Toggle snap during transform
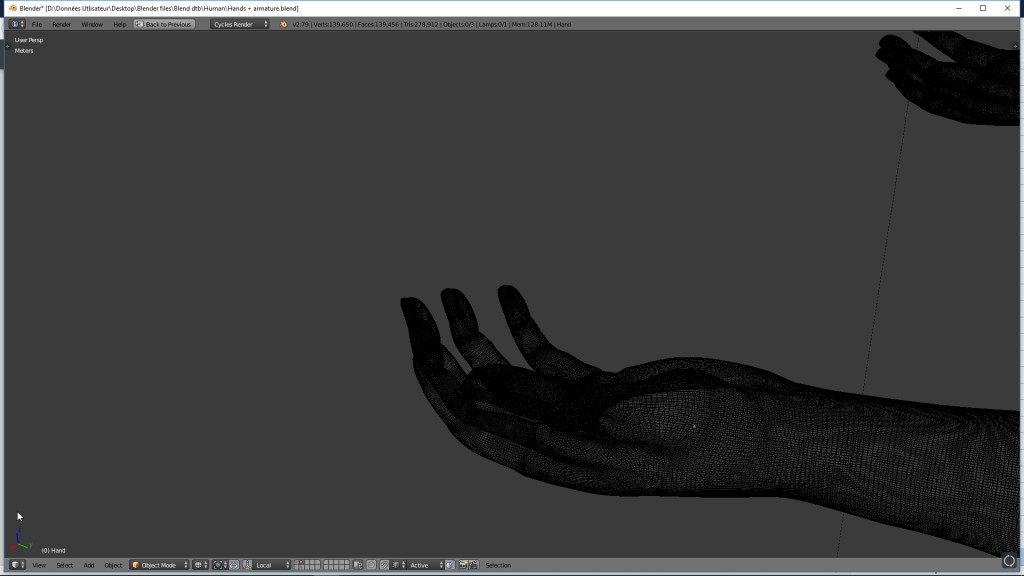The width and height of the screenshot is (1024, 576). tap(384, 565)
